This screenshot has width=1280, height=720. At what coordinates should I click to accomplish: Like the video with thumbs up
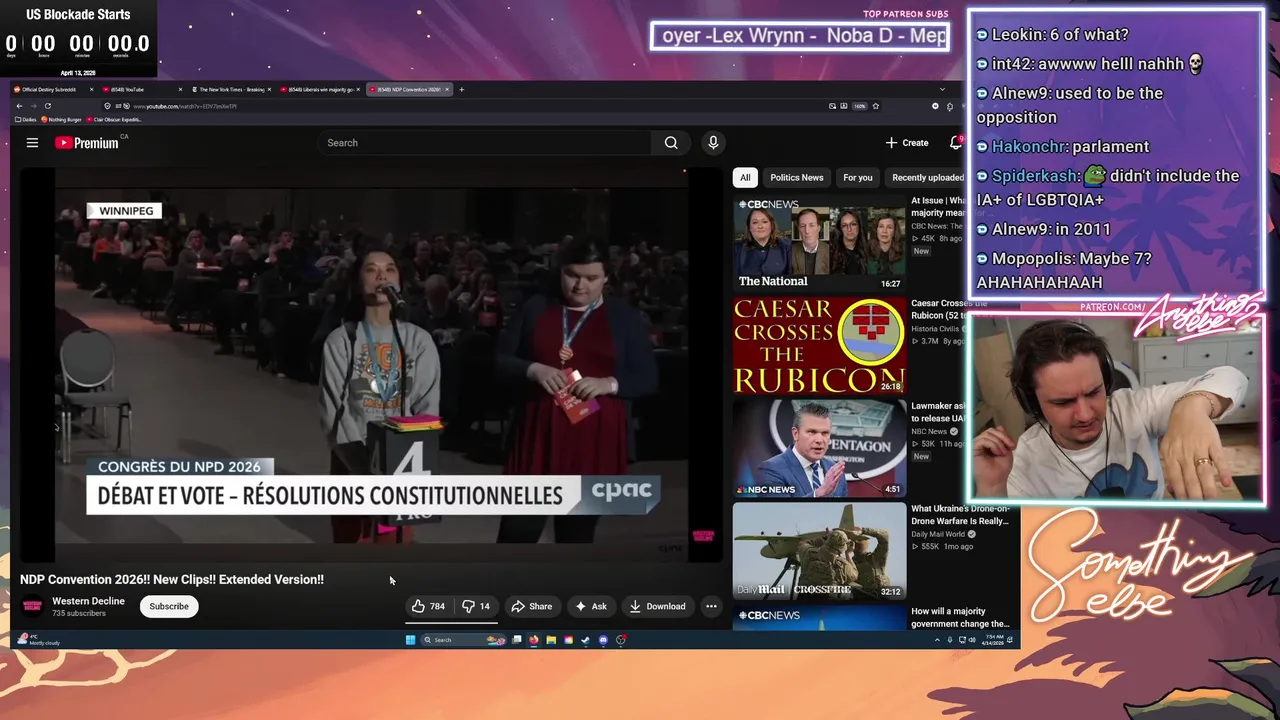428,606
